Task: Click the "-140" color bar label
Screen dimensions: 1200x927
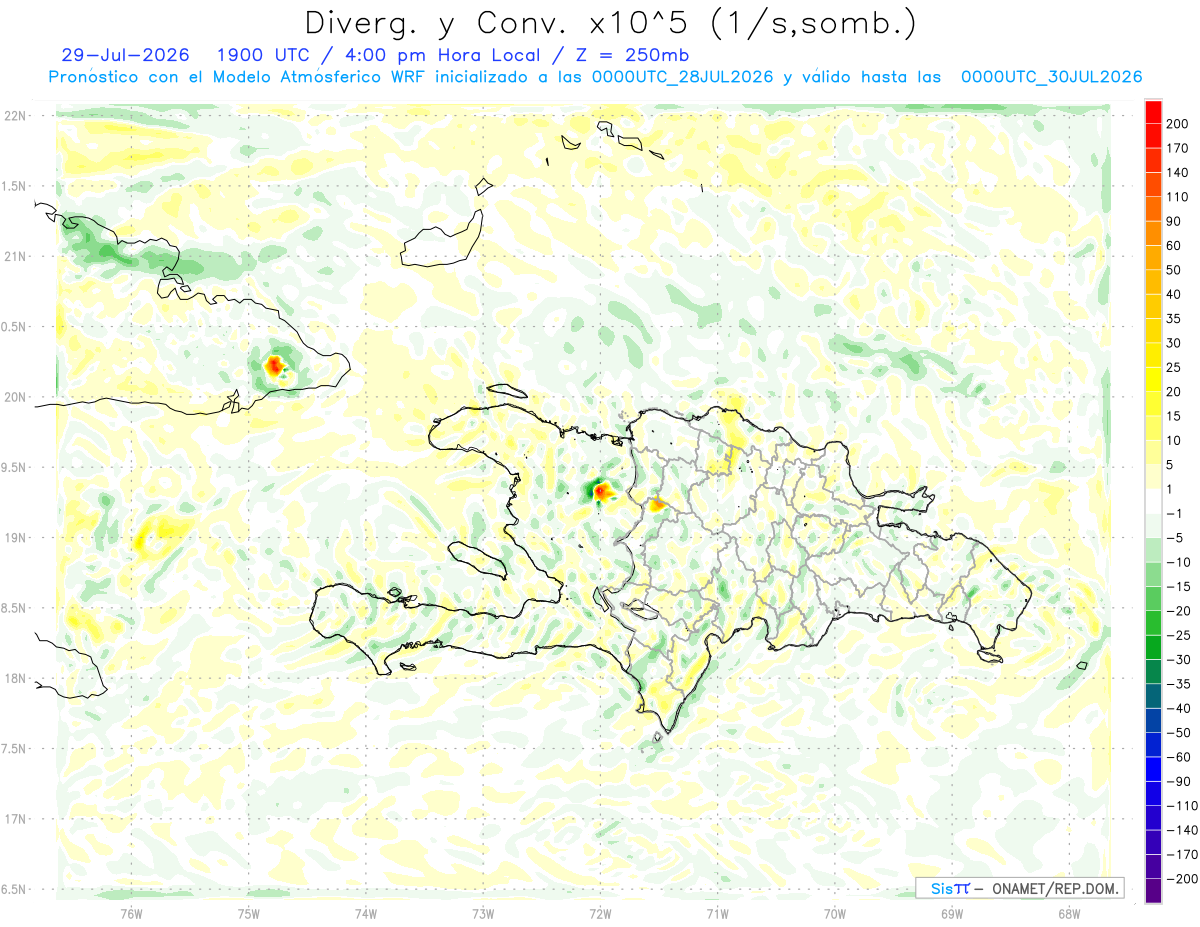Action: click(x=1181, y=830)
